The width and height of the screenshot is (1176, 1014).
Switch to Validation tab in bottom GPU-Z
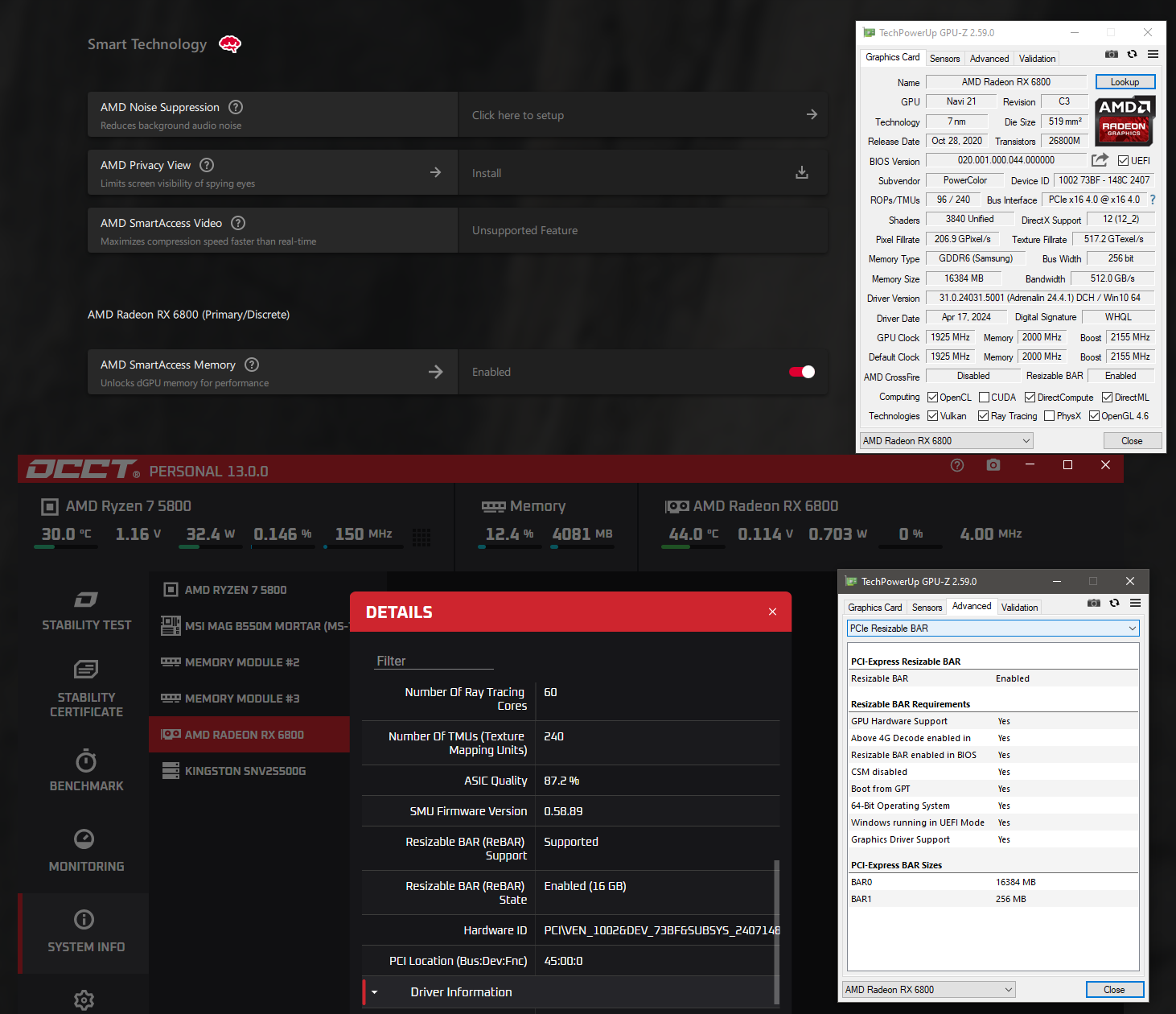[x=1019, y=607]
